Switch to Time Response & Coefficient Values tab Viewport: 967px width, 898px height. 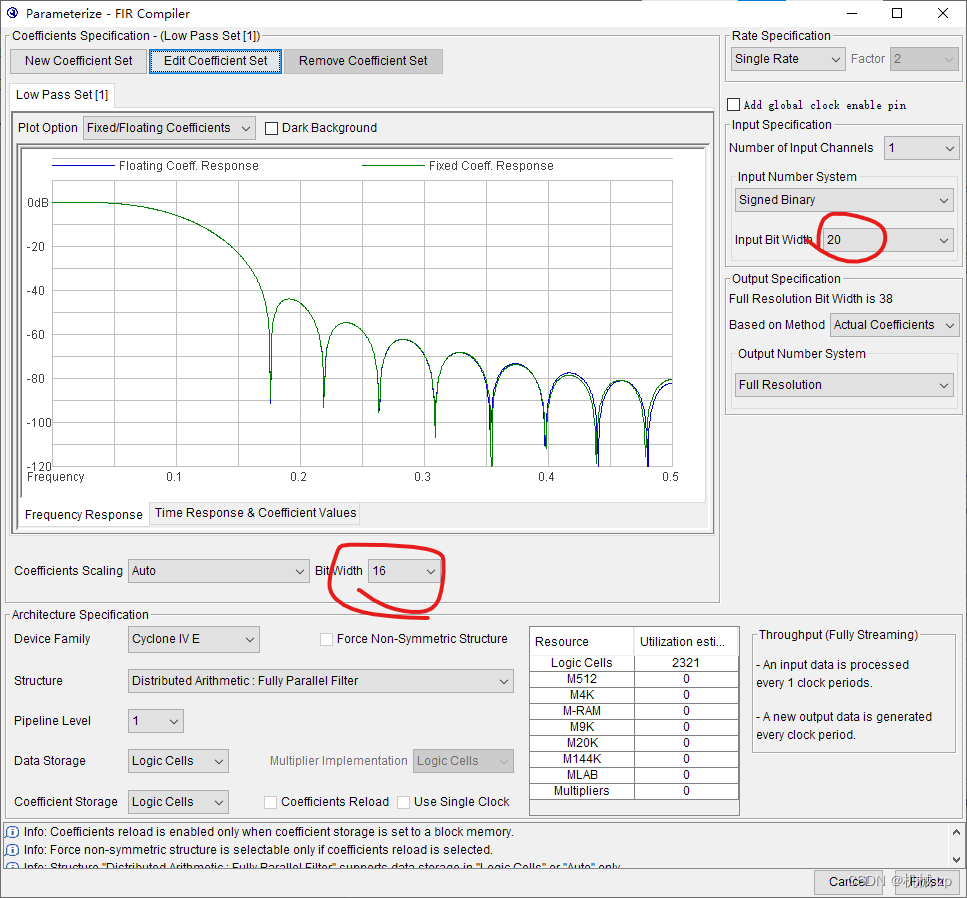(x=254, y=512)
